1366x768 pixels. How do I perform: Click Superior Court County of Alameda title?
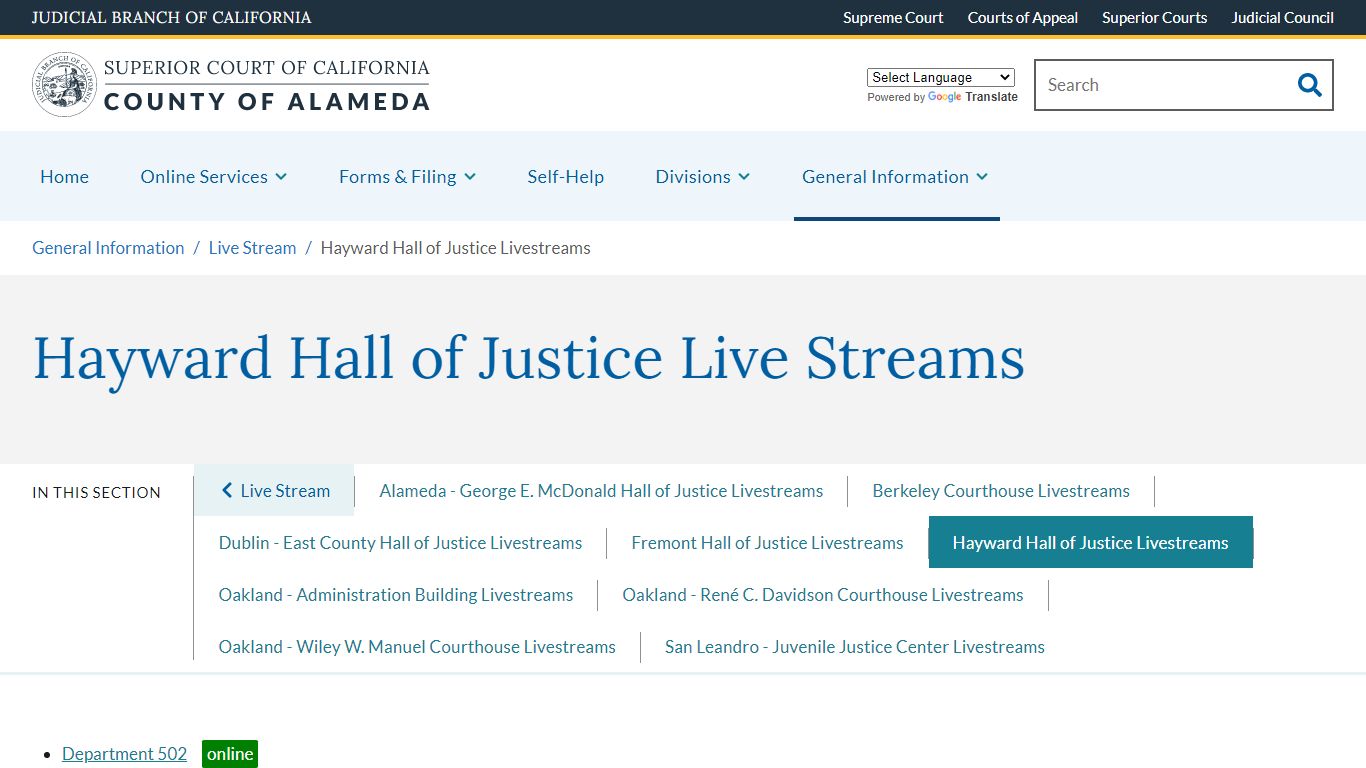coord(266,85)
